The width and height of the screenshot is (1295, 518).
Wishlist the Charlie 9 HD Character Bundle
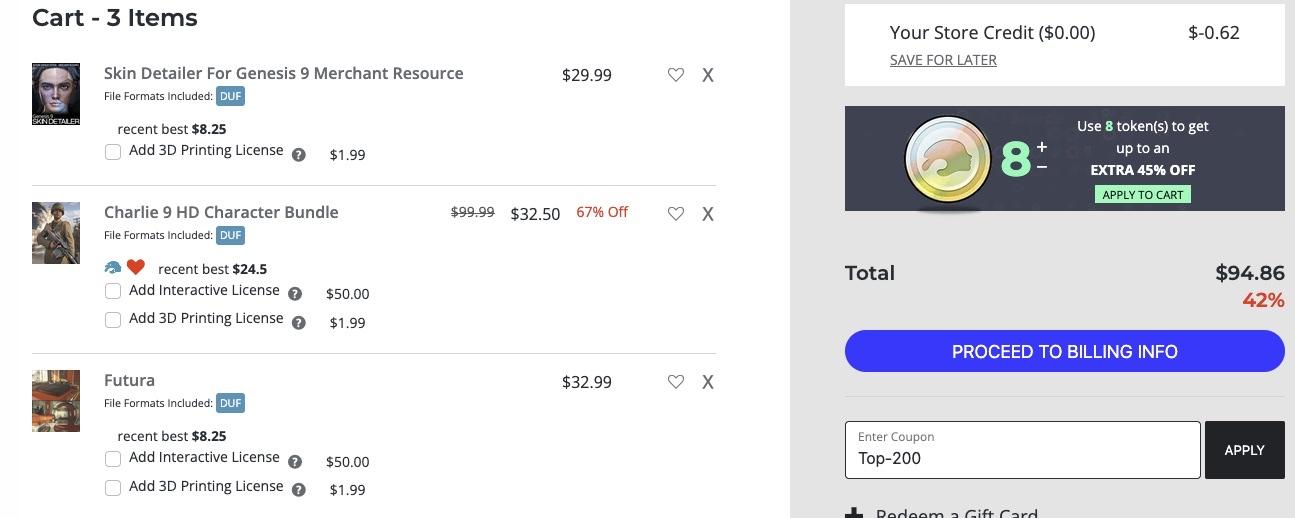click(676, 213)
